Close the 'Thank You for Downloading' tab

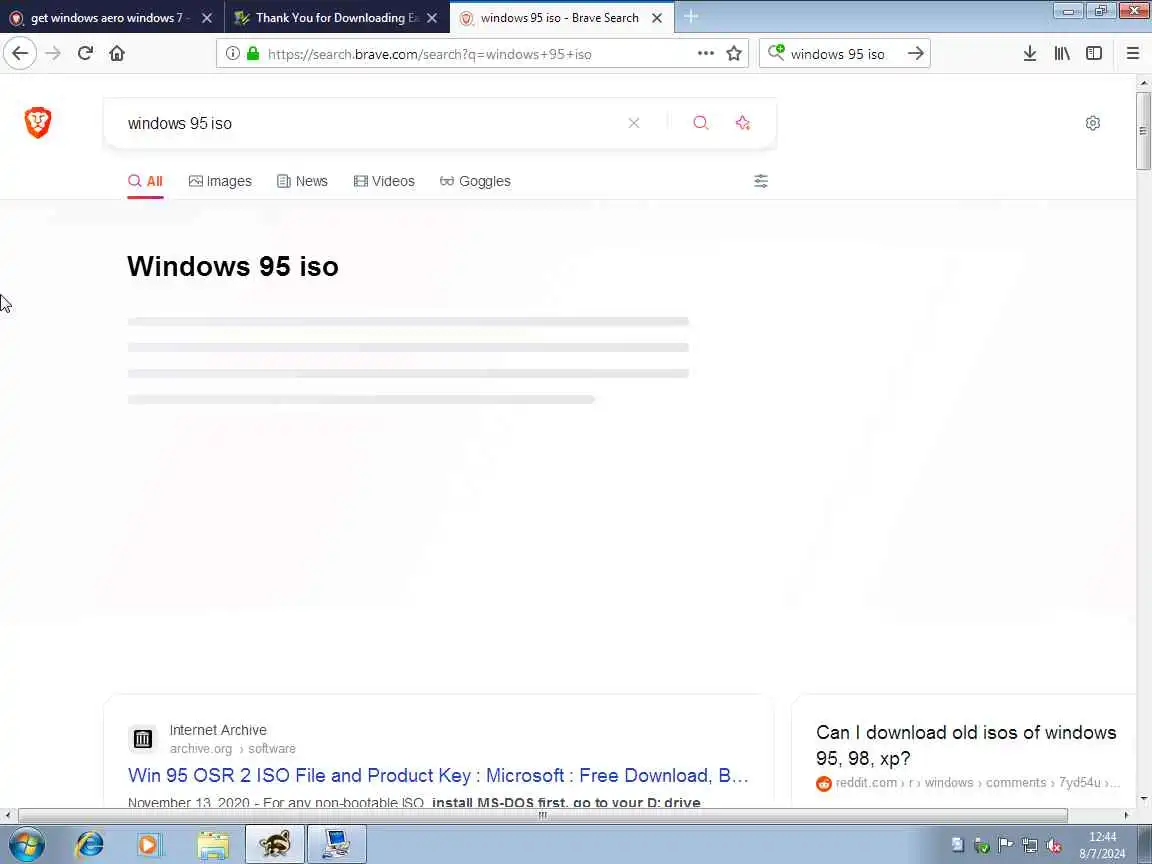click(432, 18)
